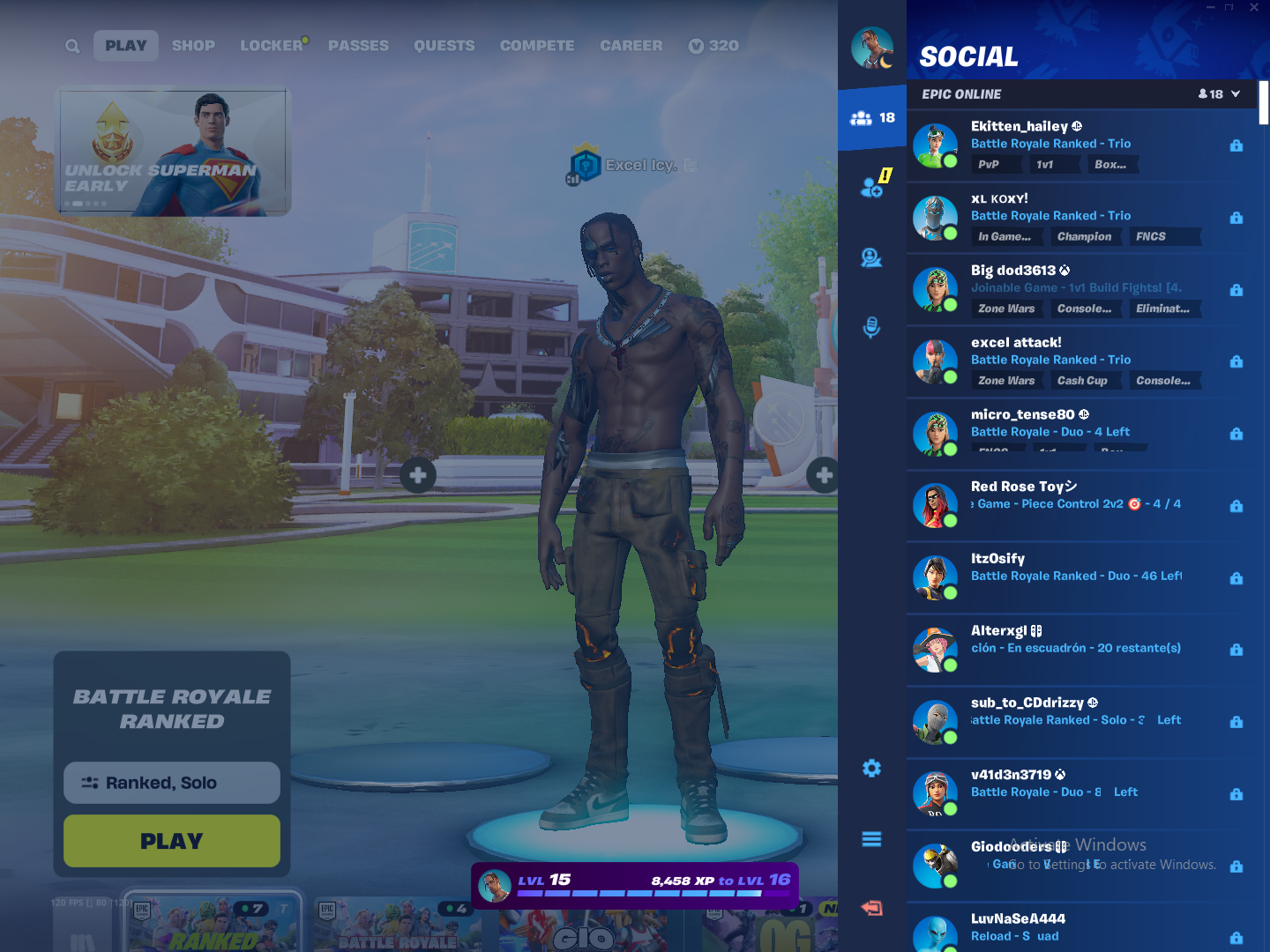1270x952 pixels.
Task: Click the Cash Cup tag under excel attack!
Action: click(x=1085, y=381)
